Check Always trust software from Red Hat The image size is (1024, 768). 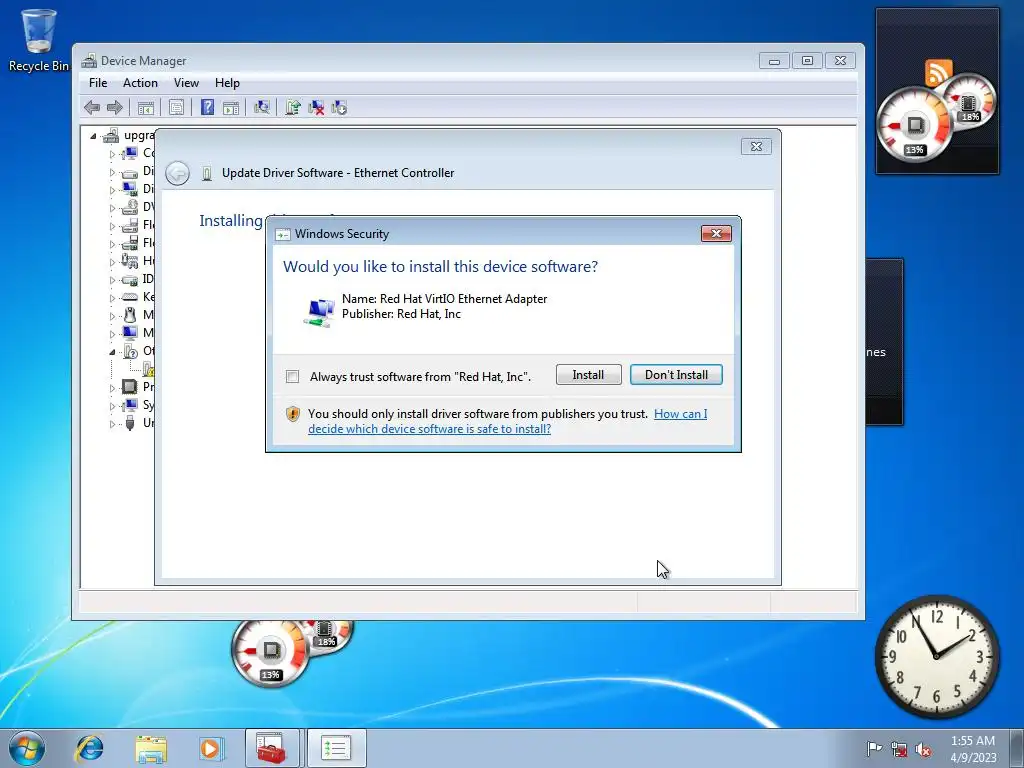click(x=293, y=376)
